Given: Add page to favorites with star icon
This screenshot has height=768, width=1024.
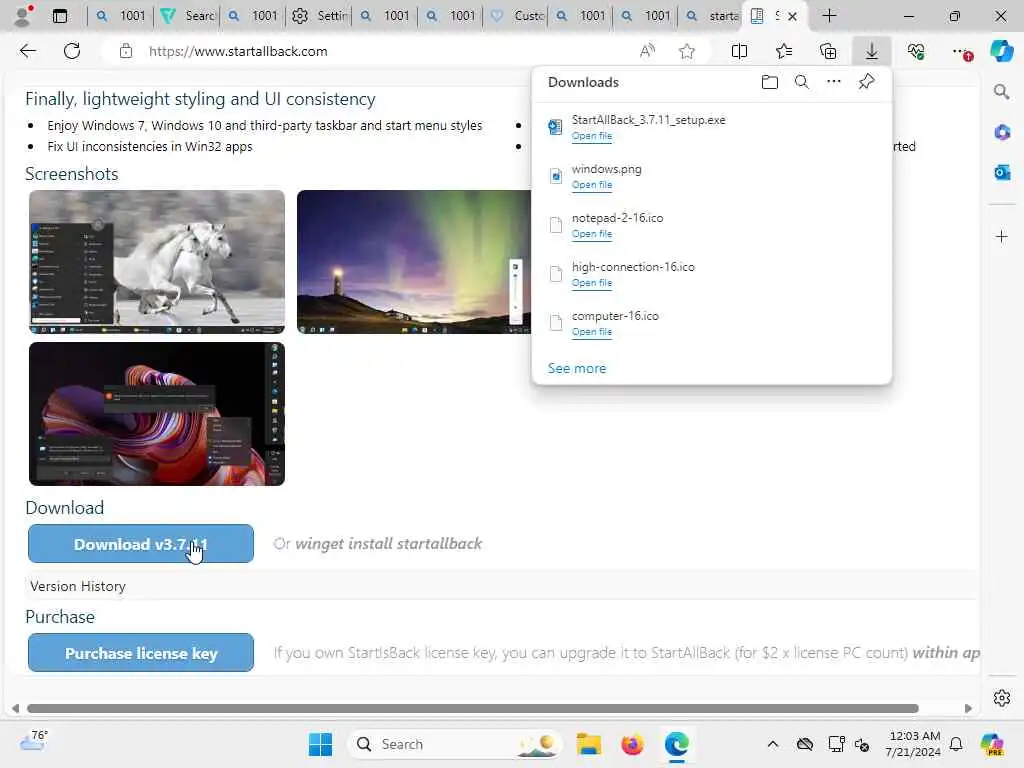Looking at the screenshot, I should pos(686,51).
